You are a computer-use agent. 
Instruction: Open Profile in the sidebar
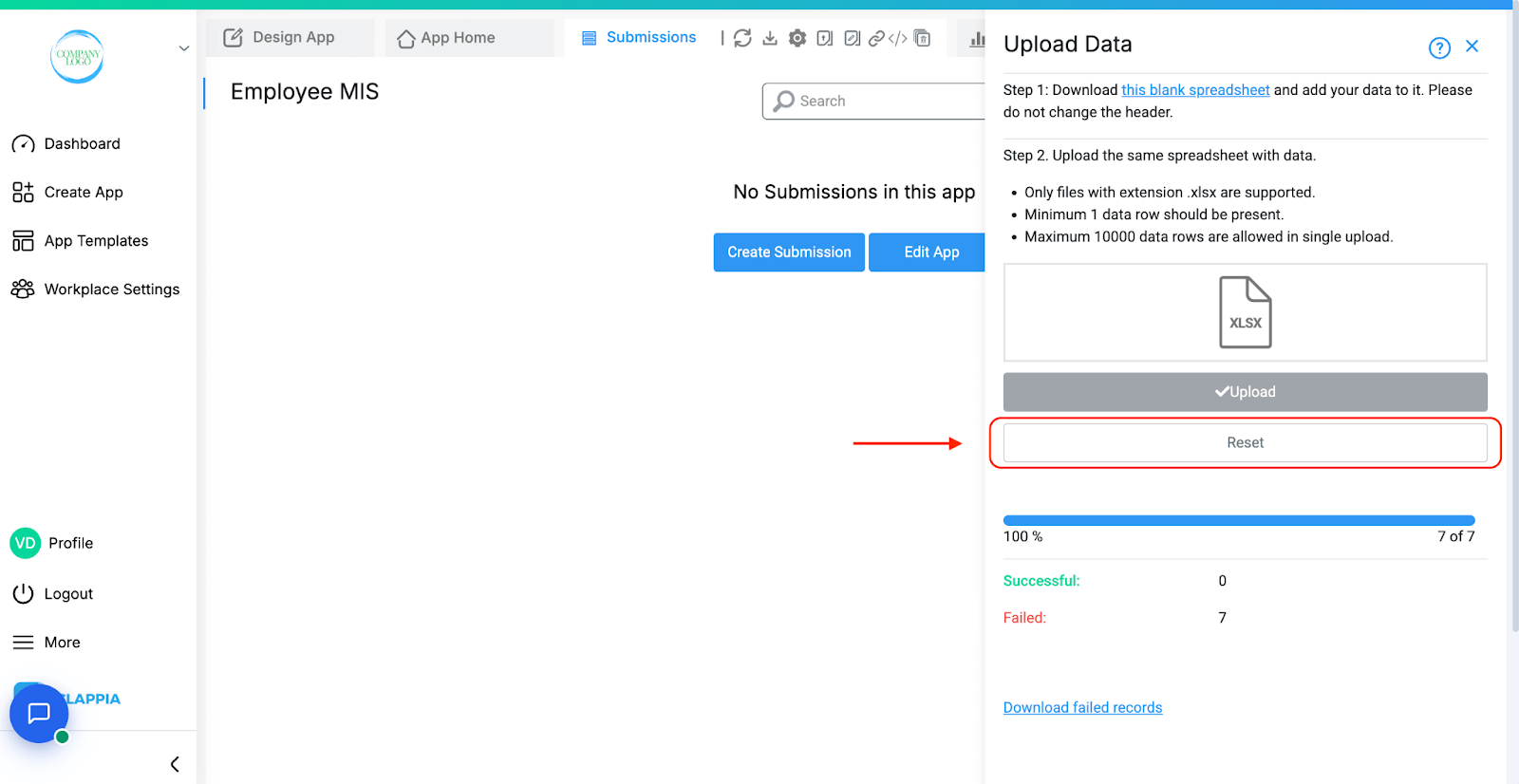coord(52,543)
